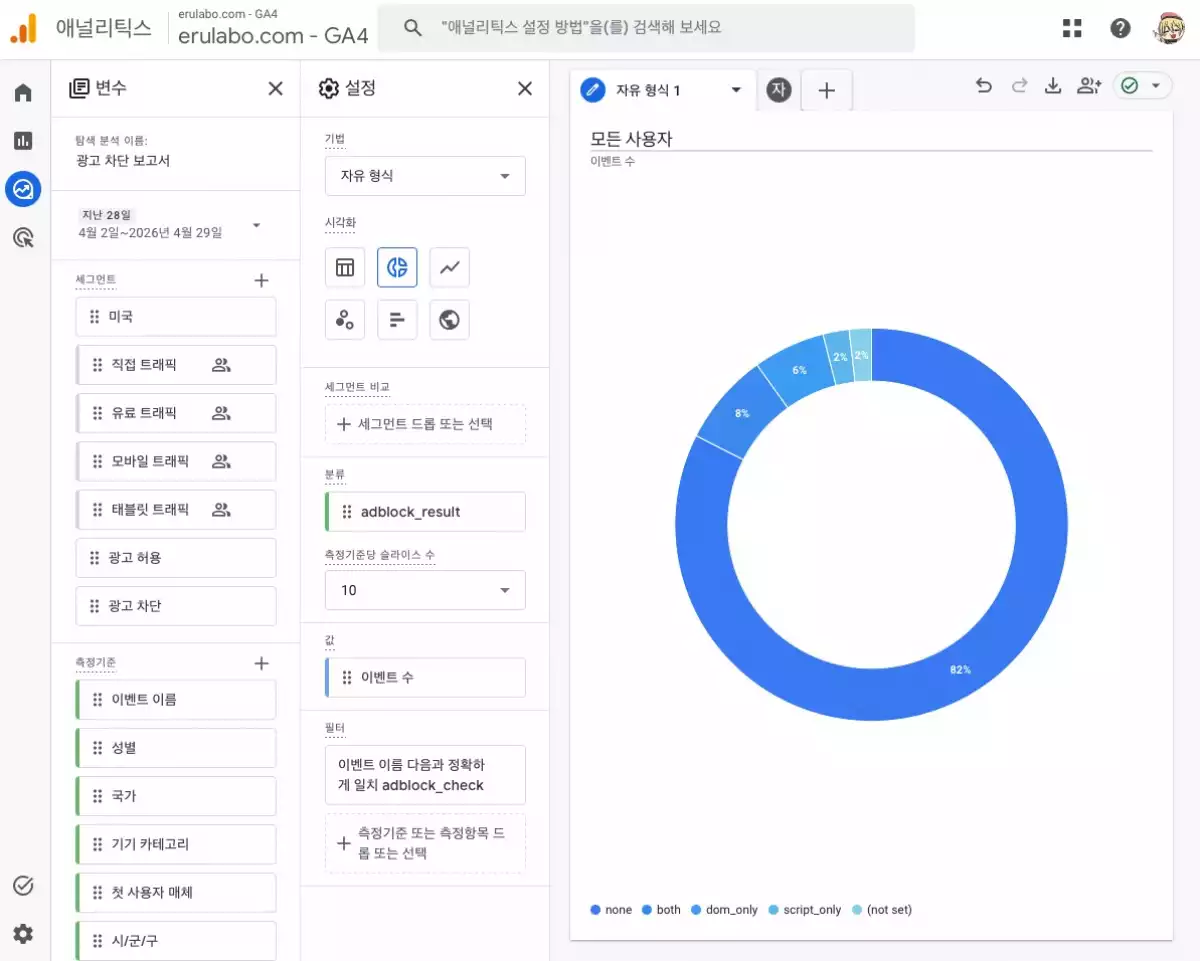Screen dimensions: 1200x961
Task: Add a new exploration tab
Action: coord(826,91)
